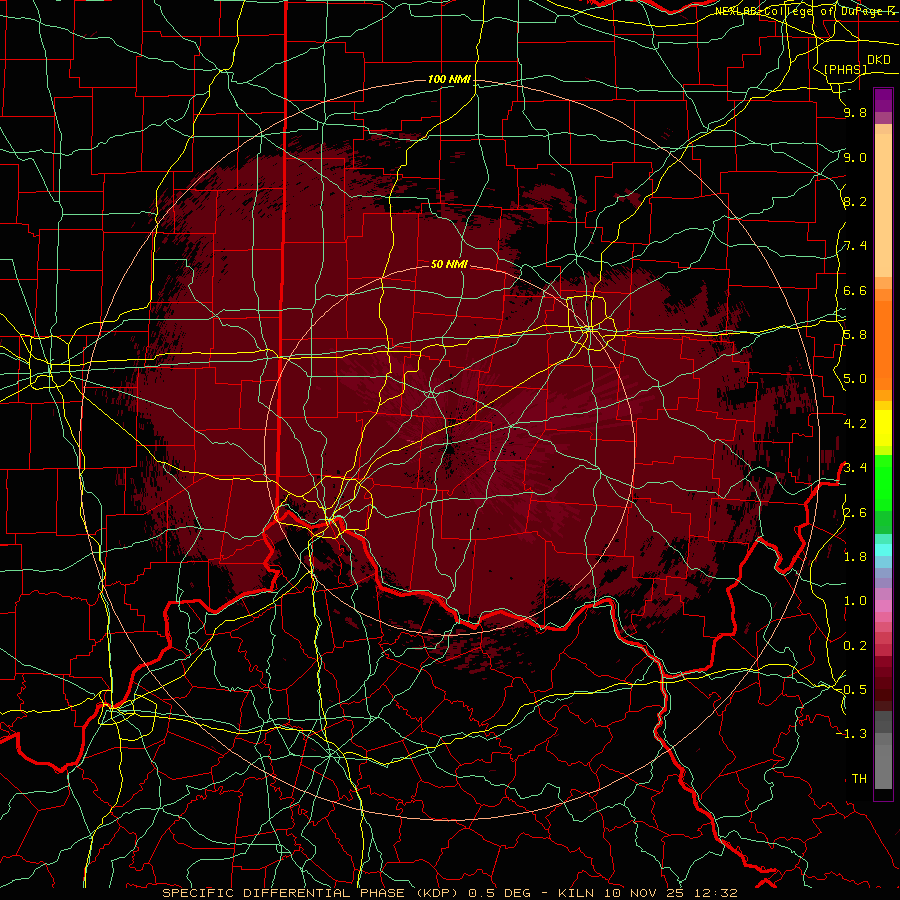Click the 1.8 legend value
900x900 pixels.
pyautogui.click(x=855, y=557)
